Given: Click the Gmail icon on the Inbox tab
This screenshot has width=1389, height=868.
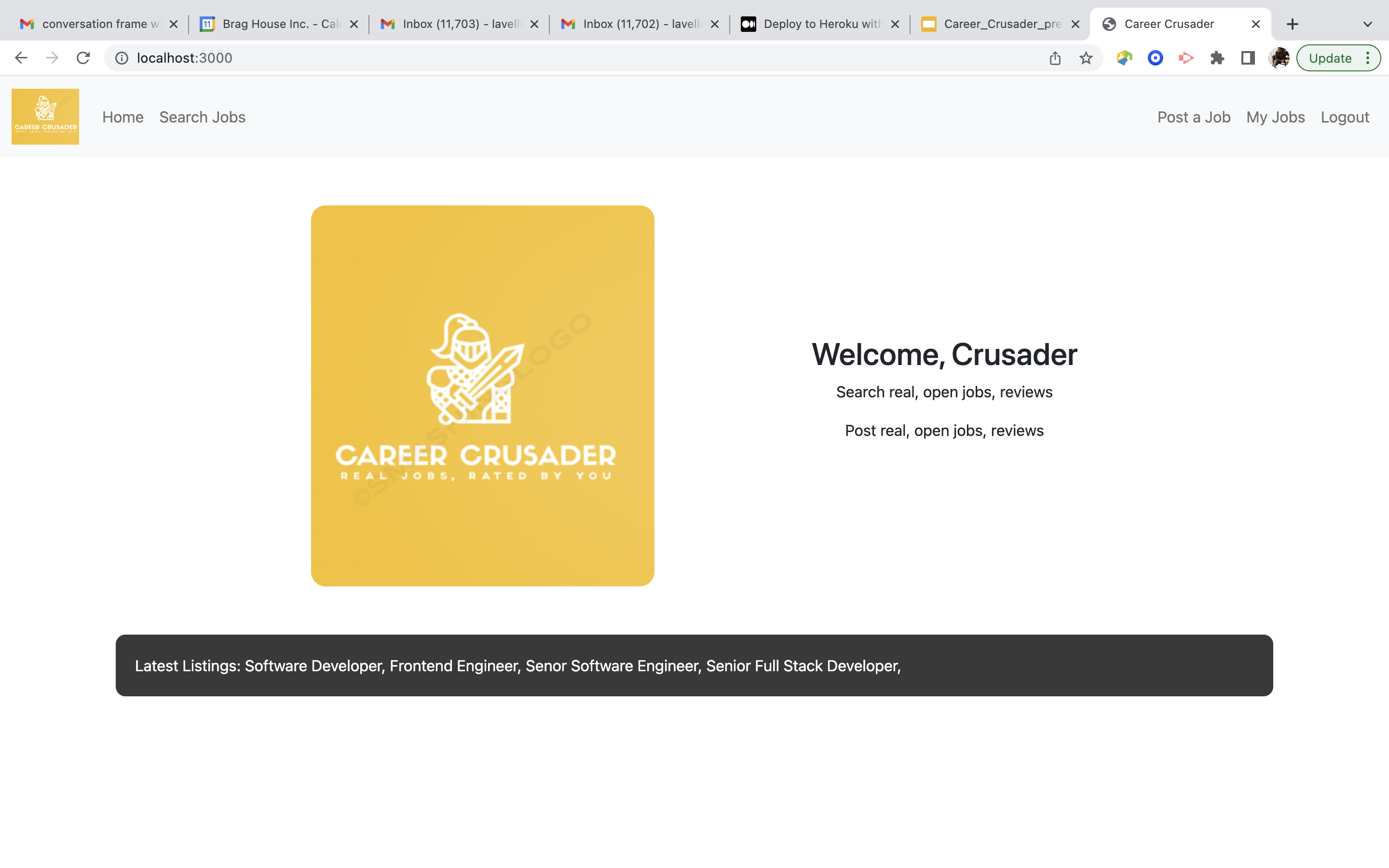Looking at the screenshot, I should (x=387, y=24).
